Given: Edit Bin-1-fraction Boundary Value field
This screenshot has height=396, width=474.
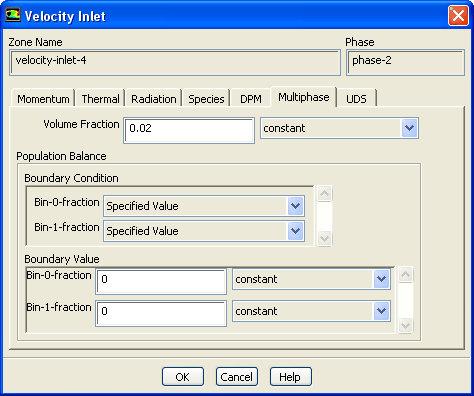Looking at the screenshot, I should pos(161,313).
